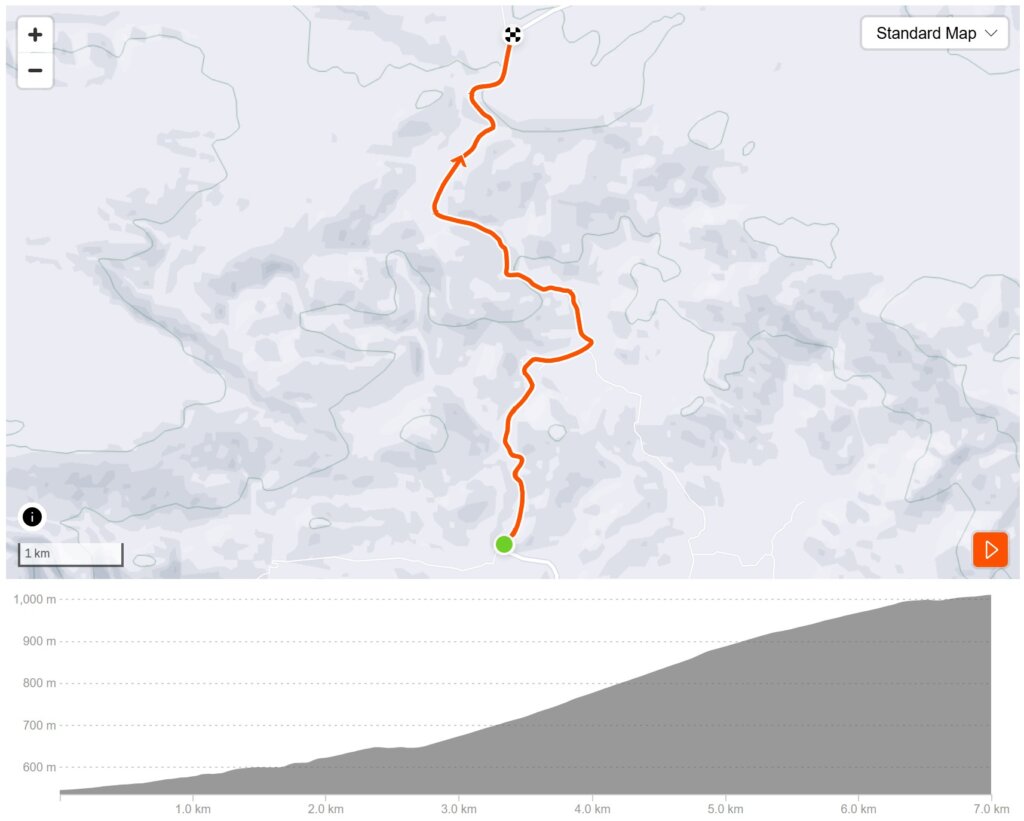Click the 2.0 km axis label
The image size is (1024, 821).
(326, 808)
